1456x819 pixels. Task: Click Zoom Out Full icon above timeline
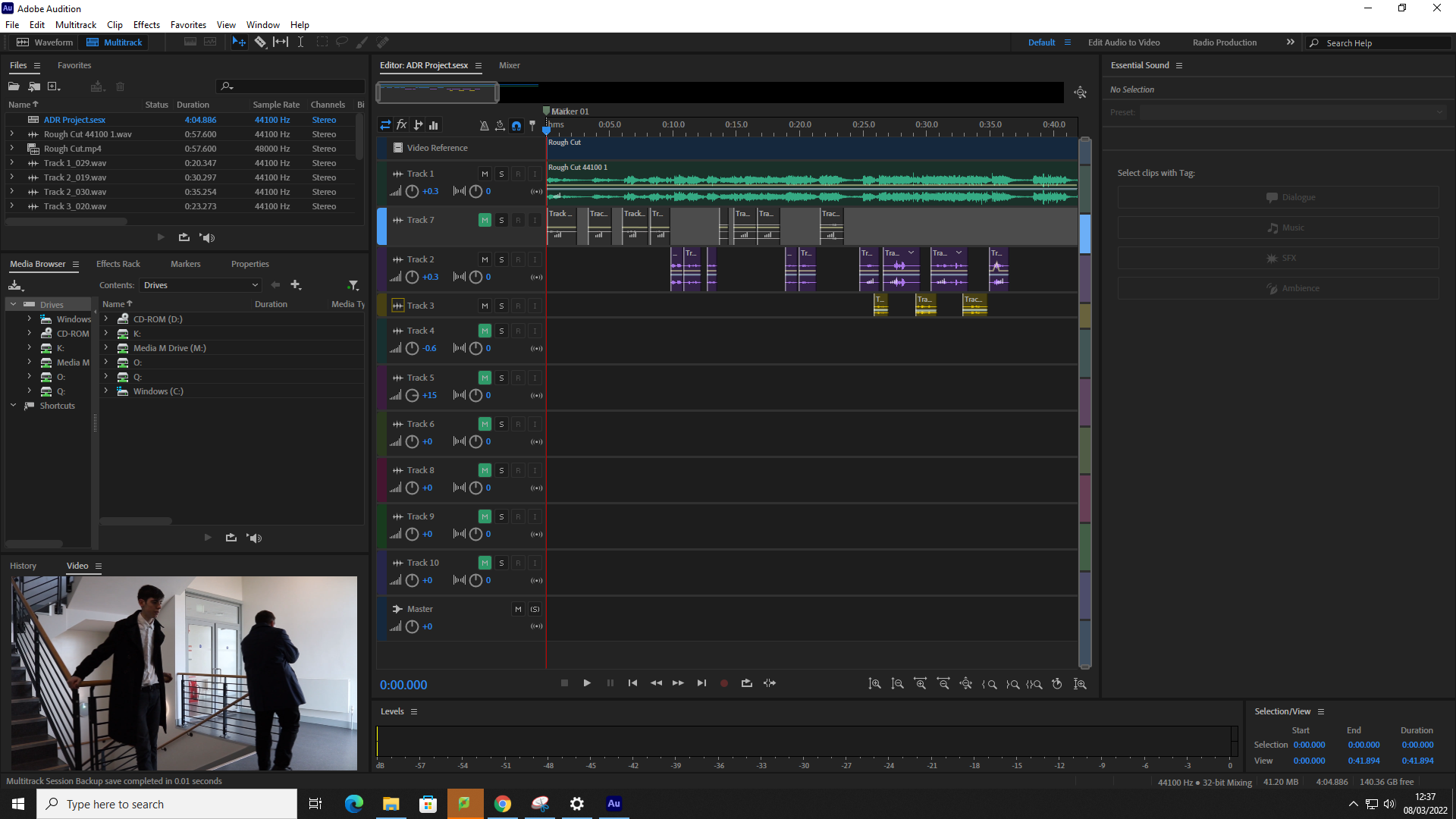click(1080, 93)
